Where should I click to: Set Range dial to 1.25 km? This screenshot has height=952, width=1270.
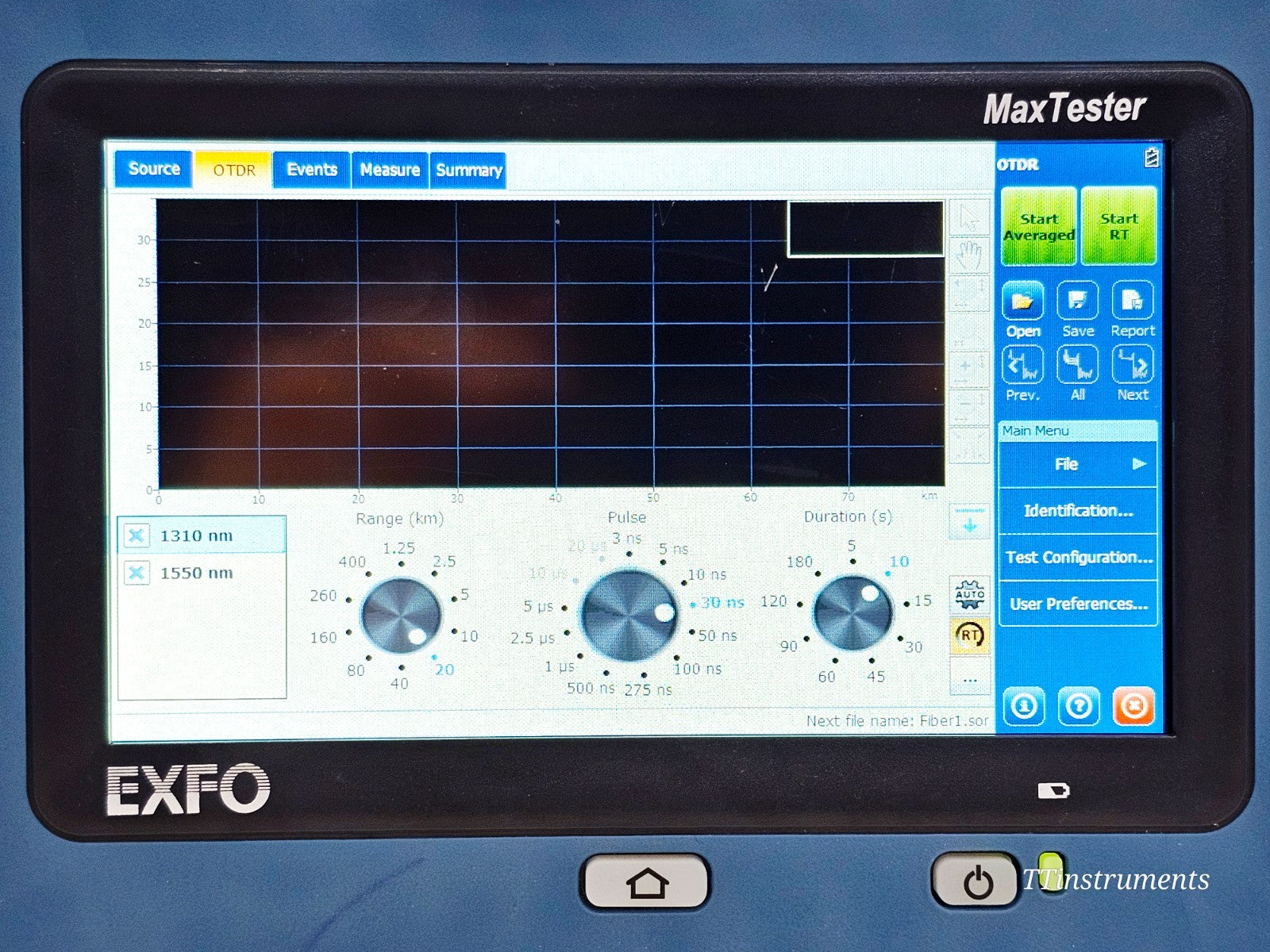click(399, 549)
